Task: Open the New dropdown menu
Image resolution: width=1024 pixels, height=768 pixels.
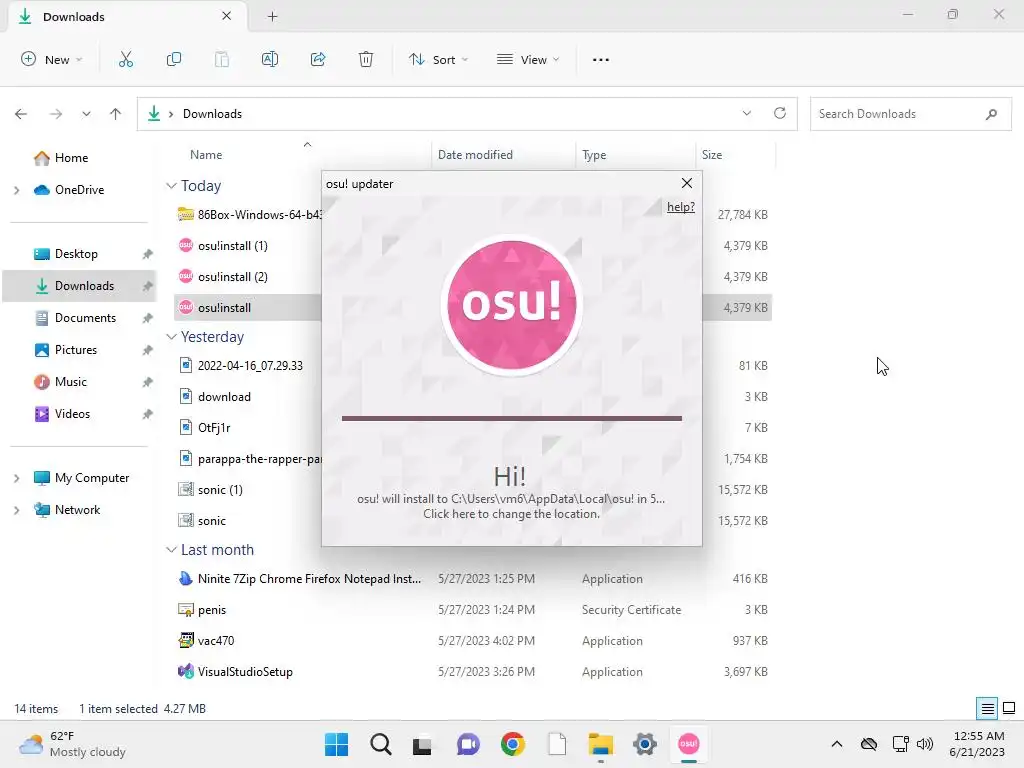Action: point(52,59)
